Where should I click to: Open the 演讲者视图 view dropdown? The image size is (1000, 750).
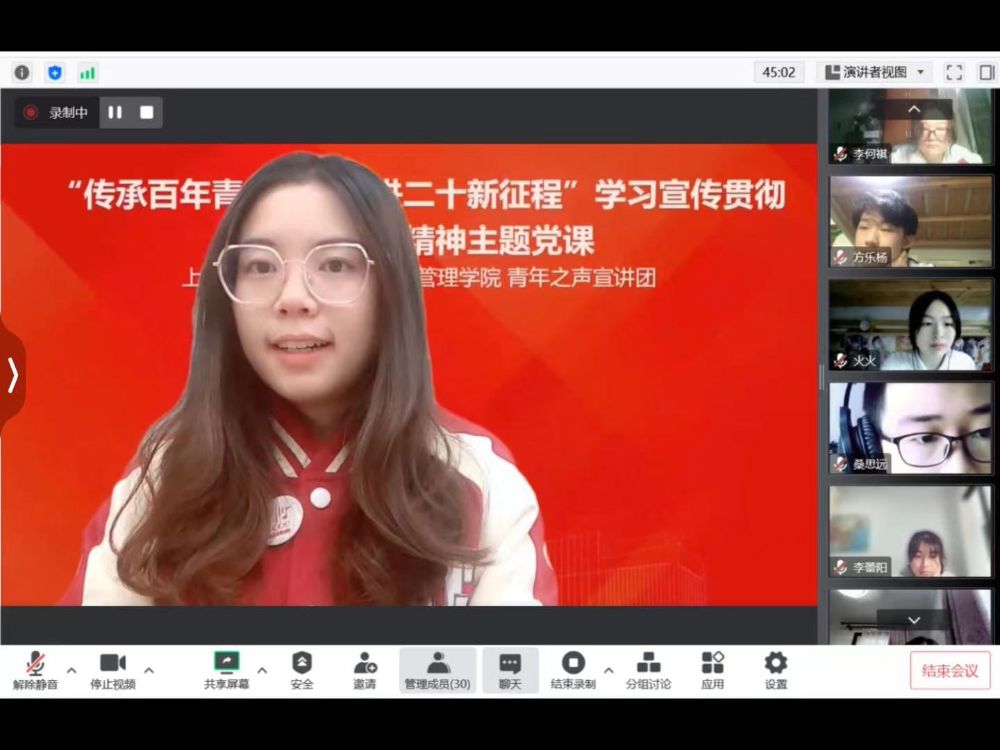pos(874,72)
